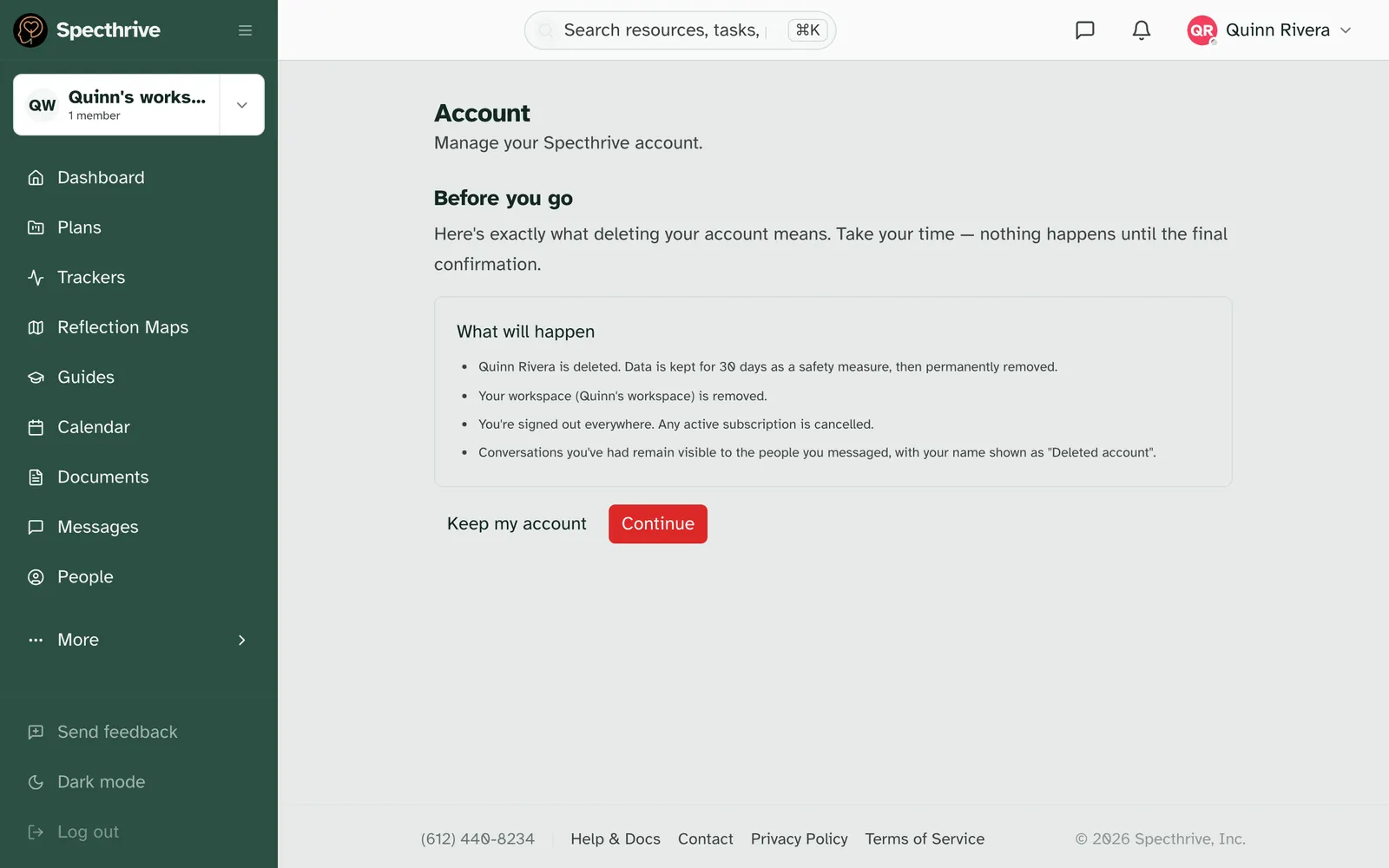The height and width of the screenshot is (868, 1389).
Task: Click the Reflection Maps map icon
Action: pos(36,327)
